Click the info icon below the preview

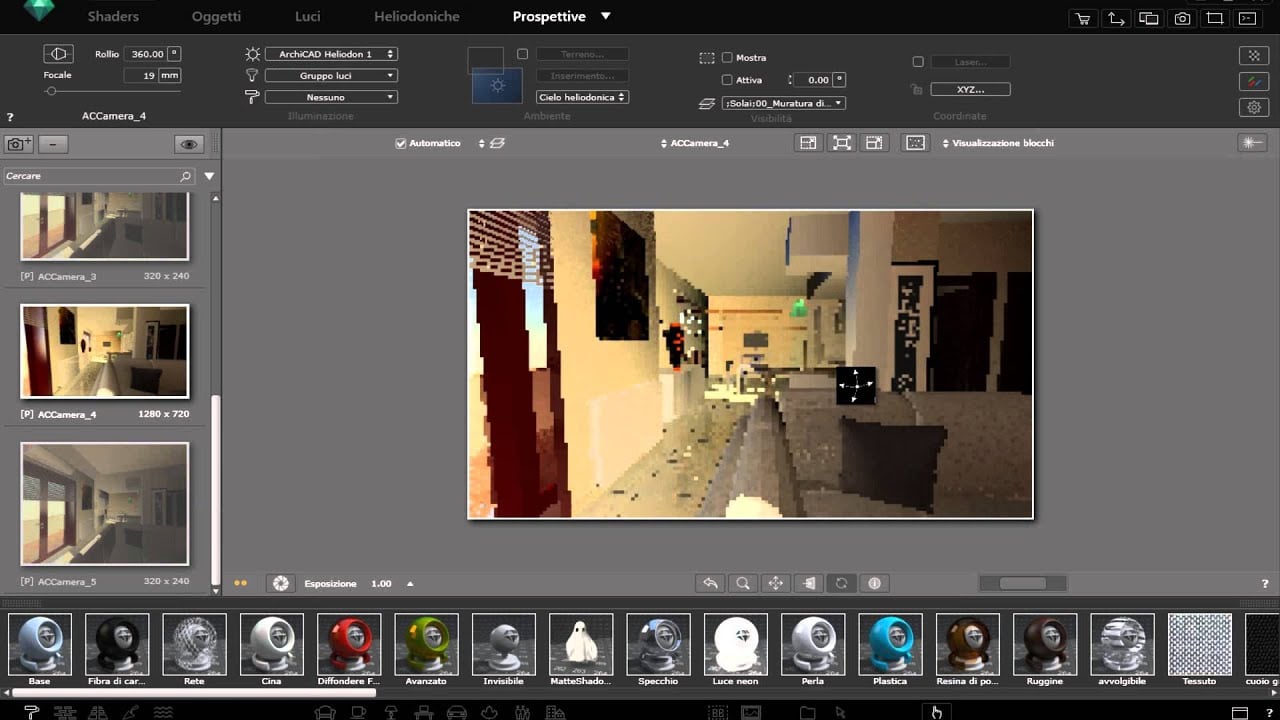click(874, 583)
